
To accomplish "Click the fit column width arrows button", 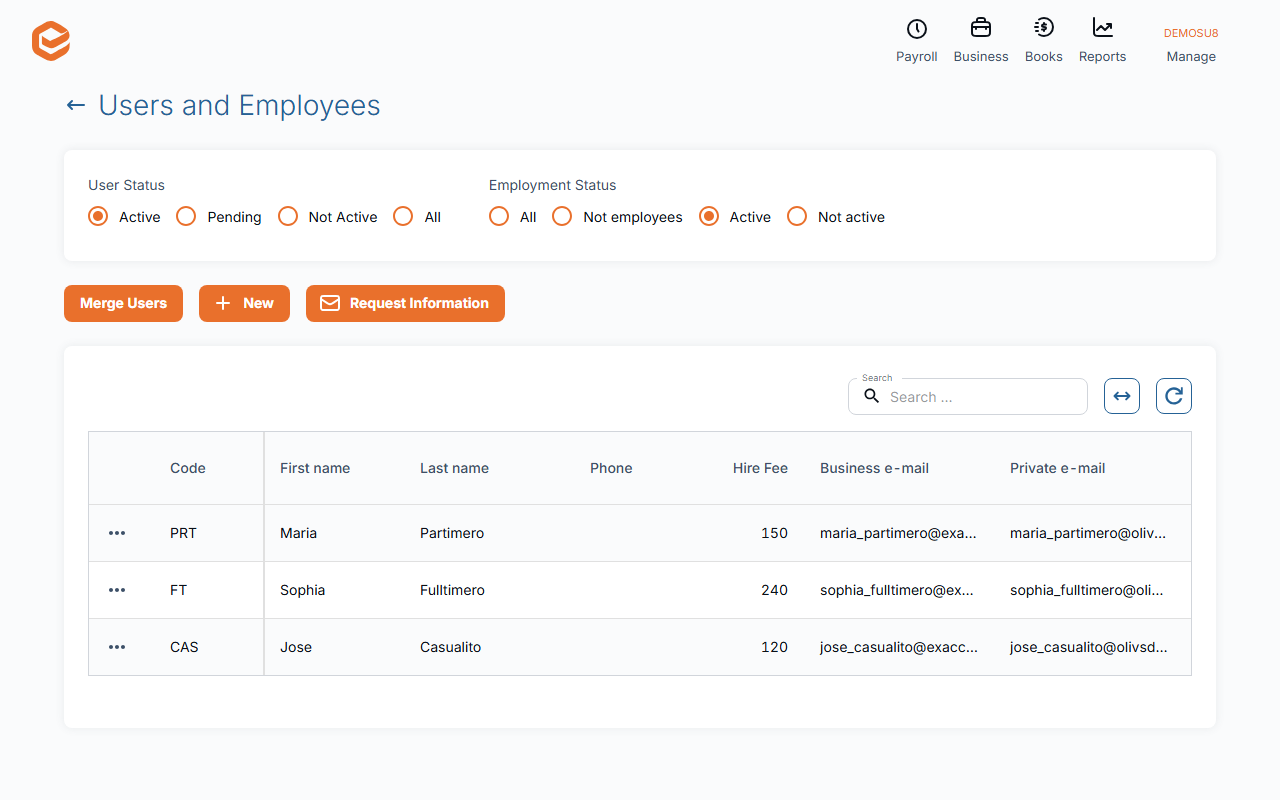I will coord(1122,396).
